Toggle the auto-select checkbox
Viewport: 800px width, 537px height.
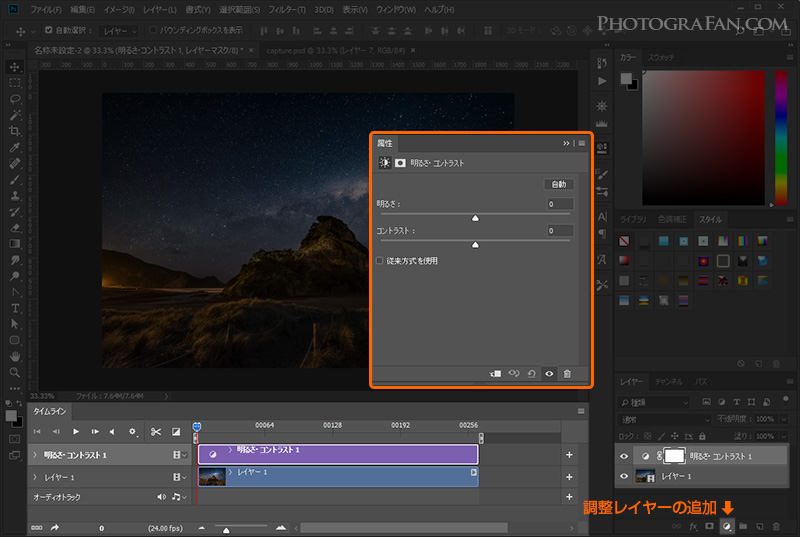click(48, 30)
